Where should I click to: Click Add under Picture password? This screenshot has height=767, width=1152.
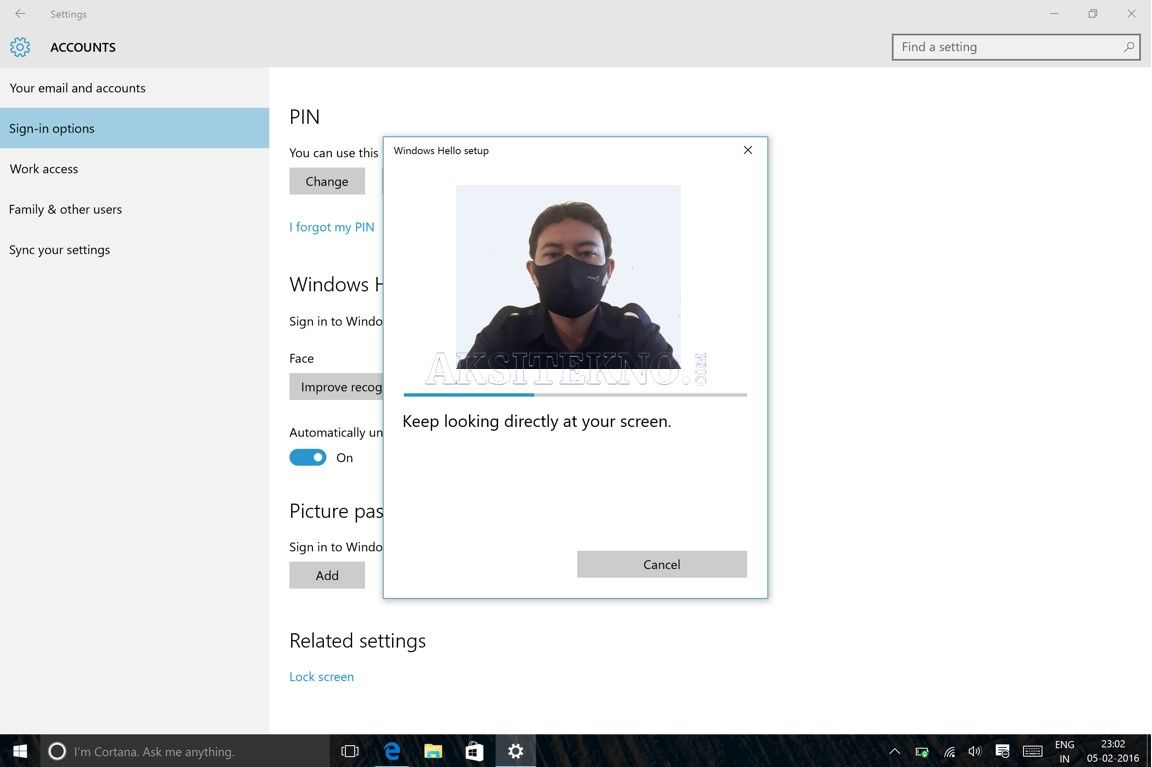click(327, 575)
